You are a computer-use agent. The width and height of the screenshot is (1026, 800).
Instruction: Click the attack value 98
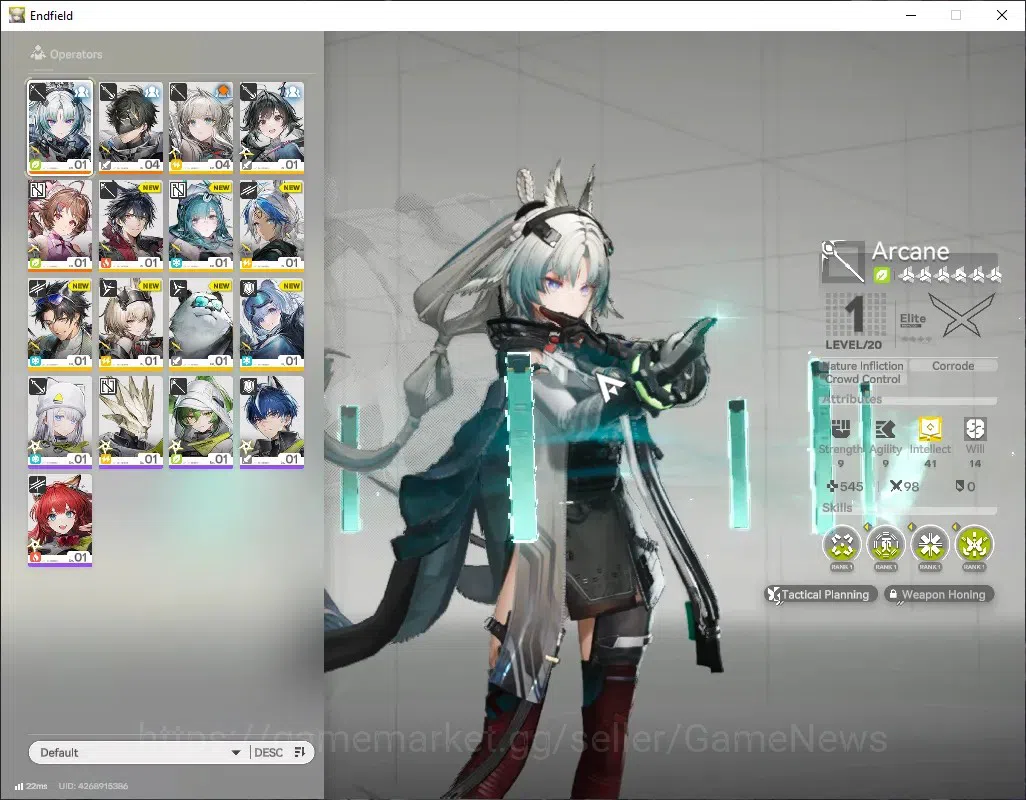pos(904,487)
